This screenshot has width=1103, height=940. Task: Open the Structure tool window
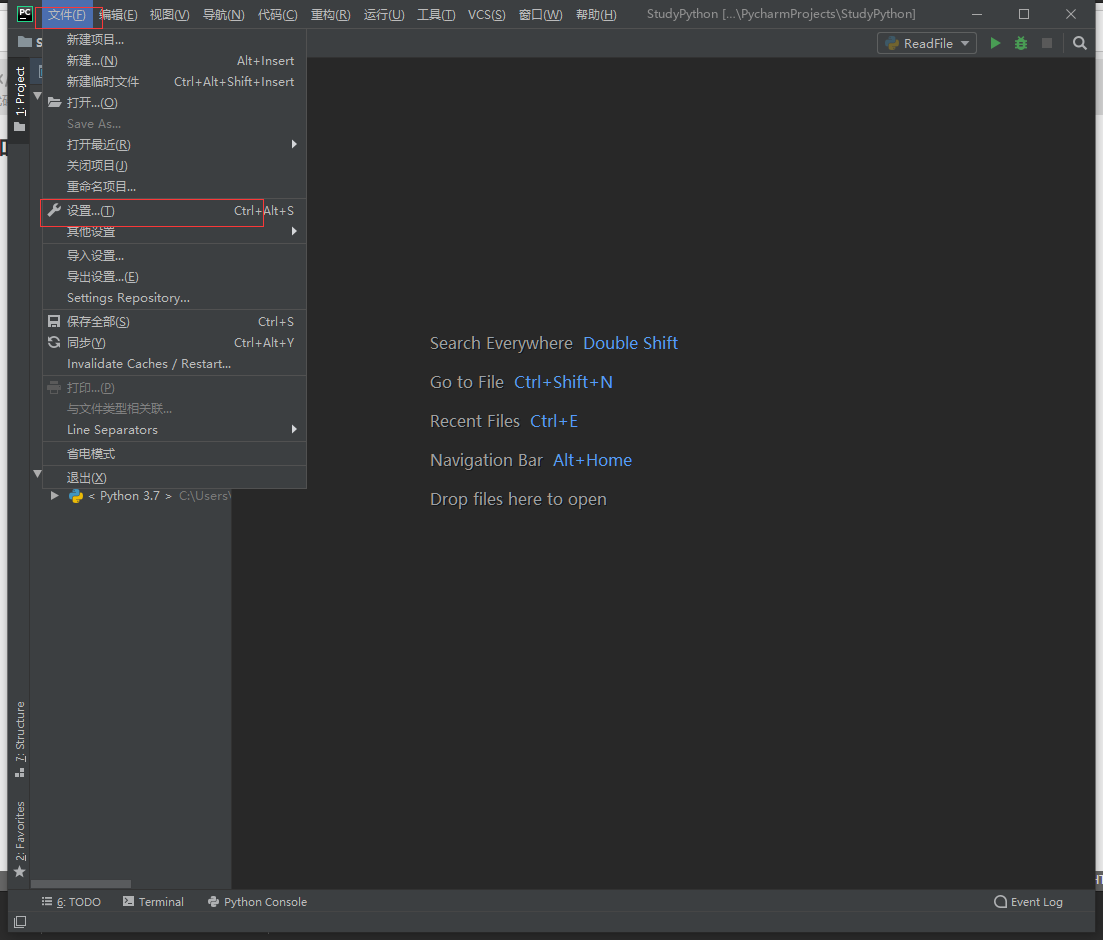pos(20,739)
